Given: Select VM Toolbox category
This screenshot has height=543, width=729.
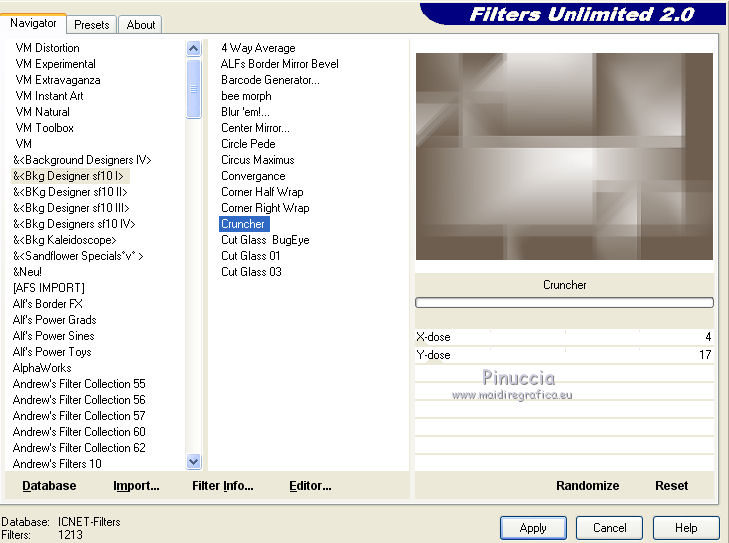Looking at the screenshot, I should coord(44,128).
